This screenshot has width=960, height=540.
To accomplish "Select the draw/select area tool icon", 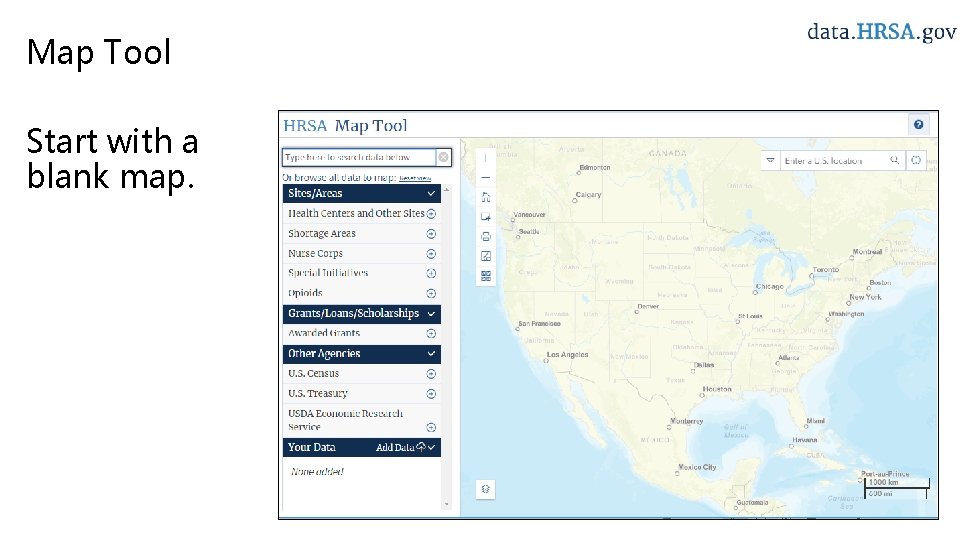I will [486, 217].
